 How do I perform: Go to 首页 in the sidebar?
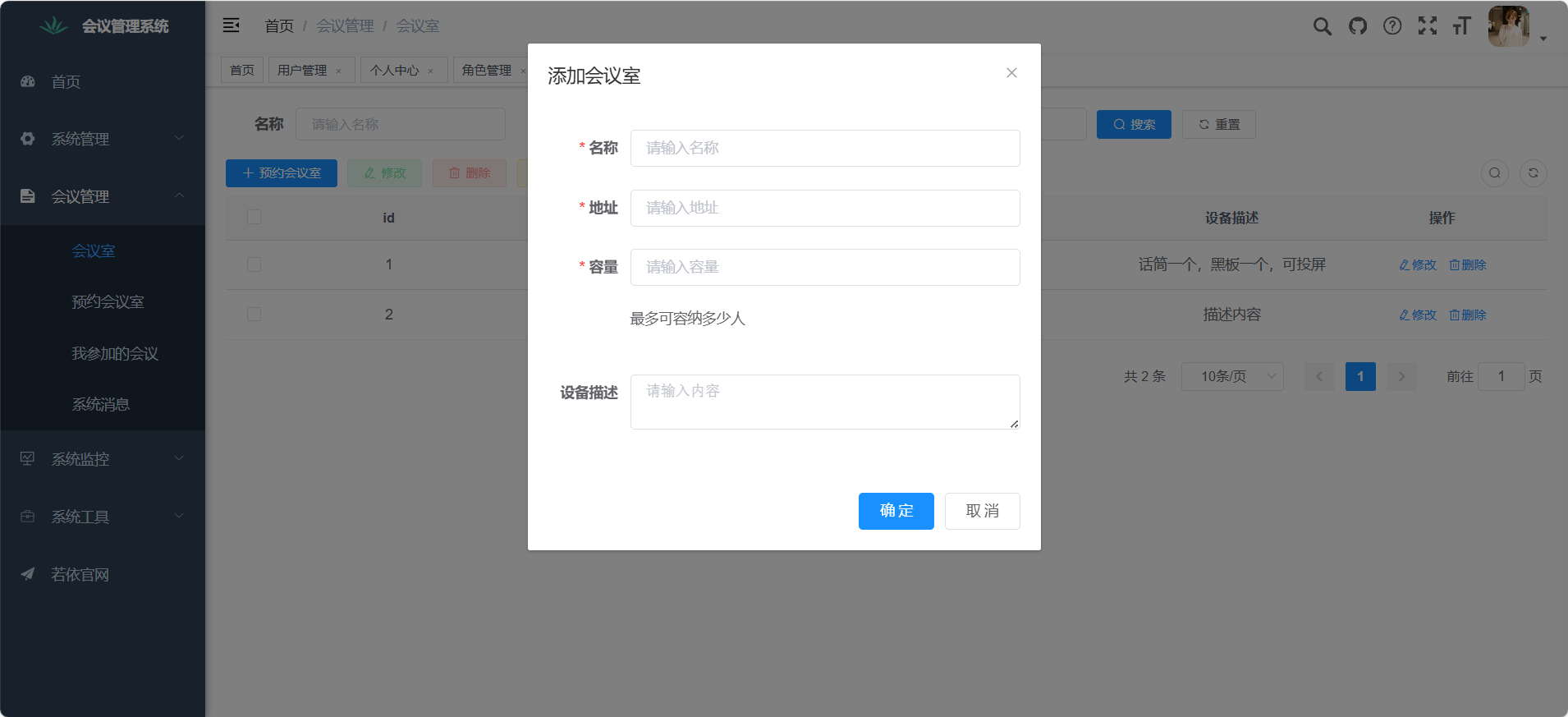tap(103, 81)
